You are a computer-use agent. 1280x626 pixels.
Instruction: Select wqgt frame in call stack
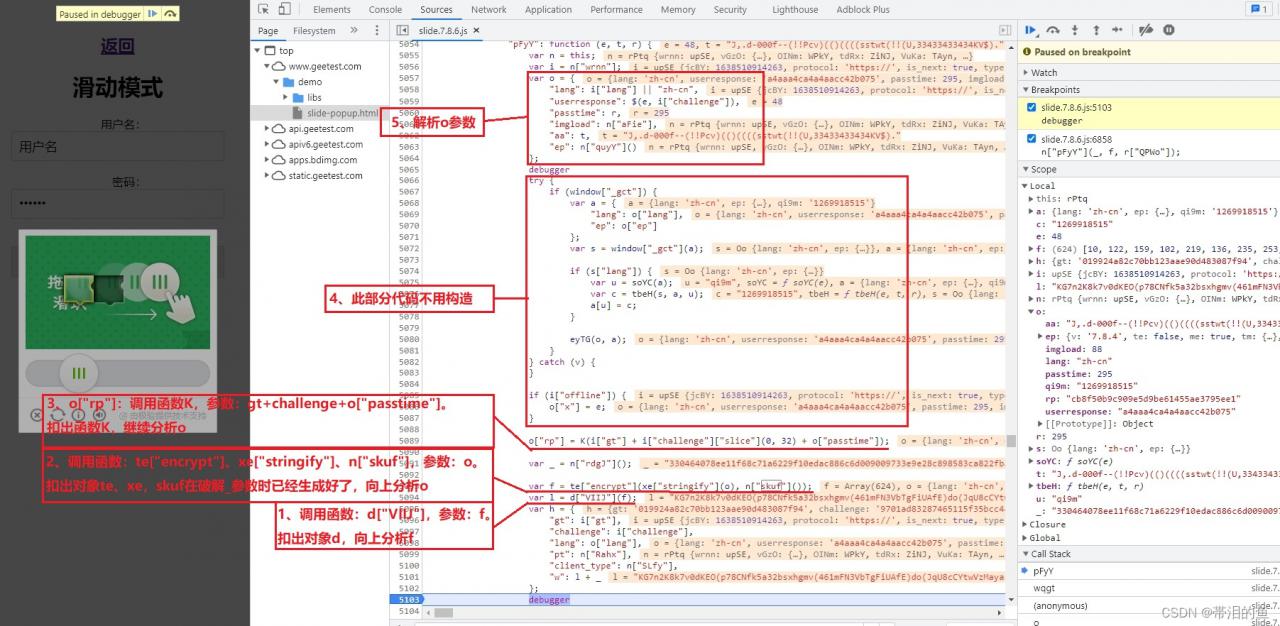(x=1148, y=588)
